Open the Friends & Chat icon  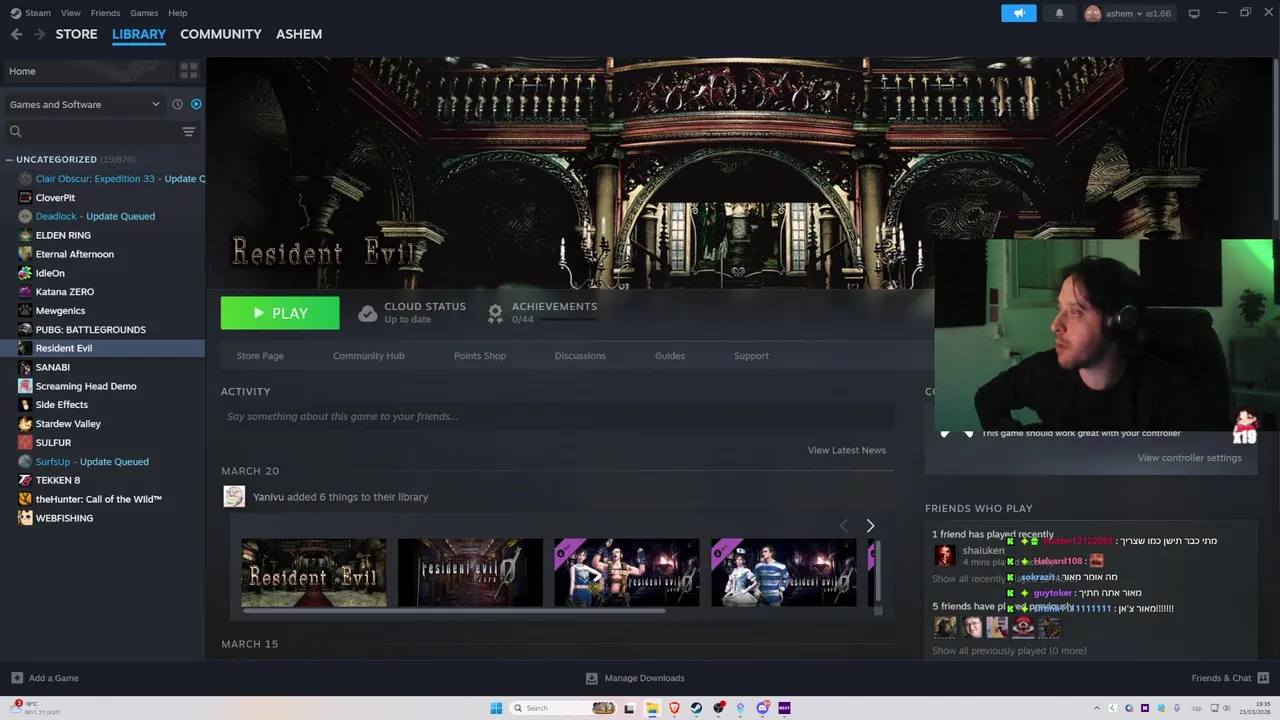tap(1262, 678)
